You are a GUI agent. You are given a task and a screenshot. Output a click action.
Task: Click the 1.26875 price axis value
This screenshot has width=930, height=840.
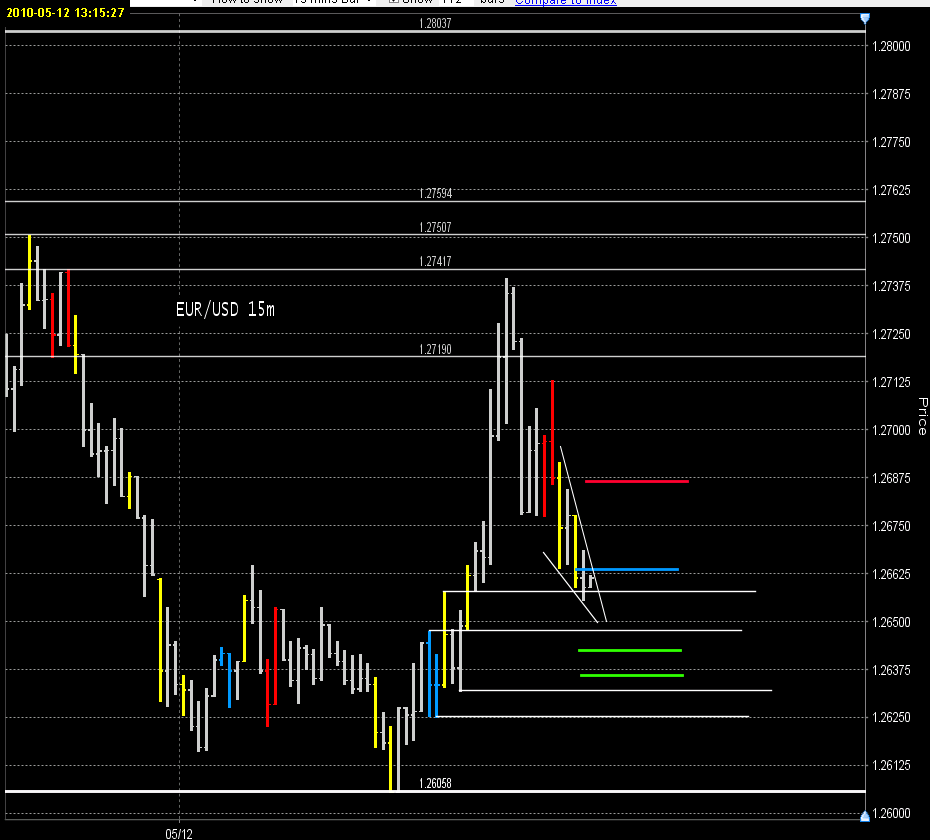(891, 478)
